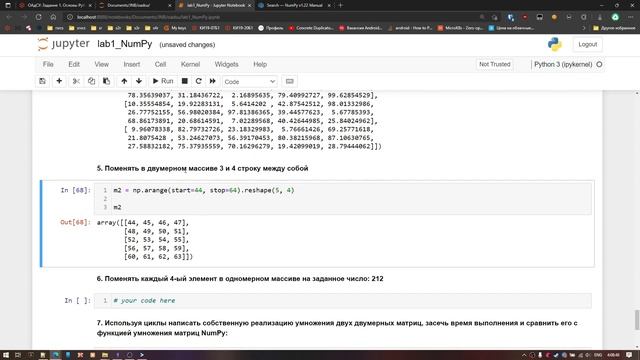
Task: Reload the page using browser refresh icon
Action: point(38,17)
